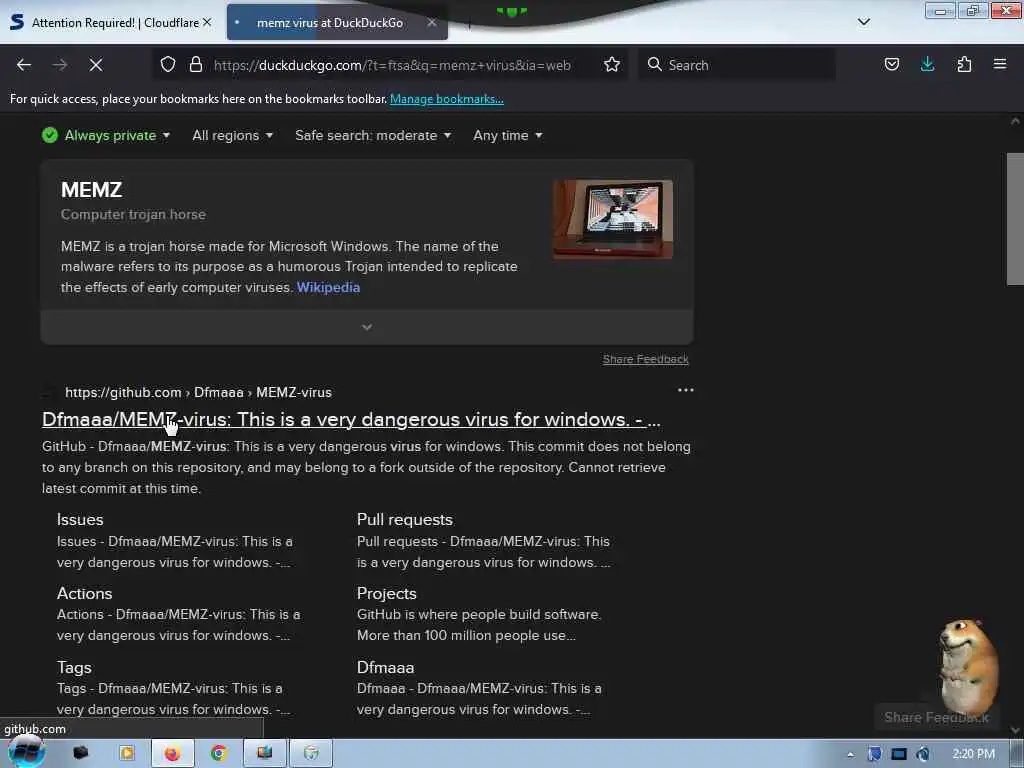The width and height of the screenshot is (1024, 768).
Task: Click the MEMZ card heading
Action: click(91, 189)
